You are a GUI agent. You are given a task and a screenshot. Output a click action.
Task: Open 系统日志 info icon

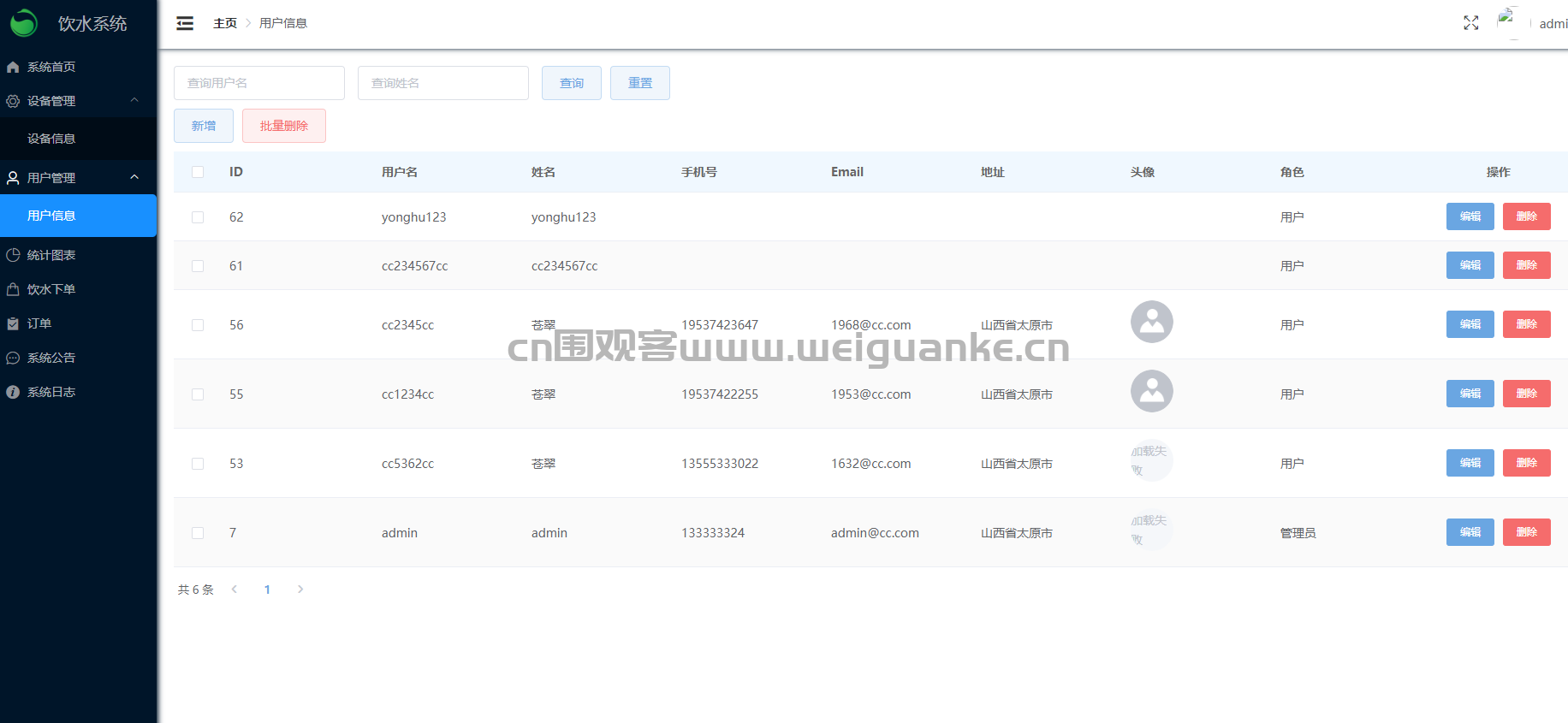13,392
